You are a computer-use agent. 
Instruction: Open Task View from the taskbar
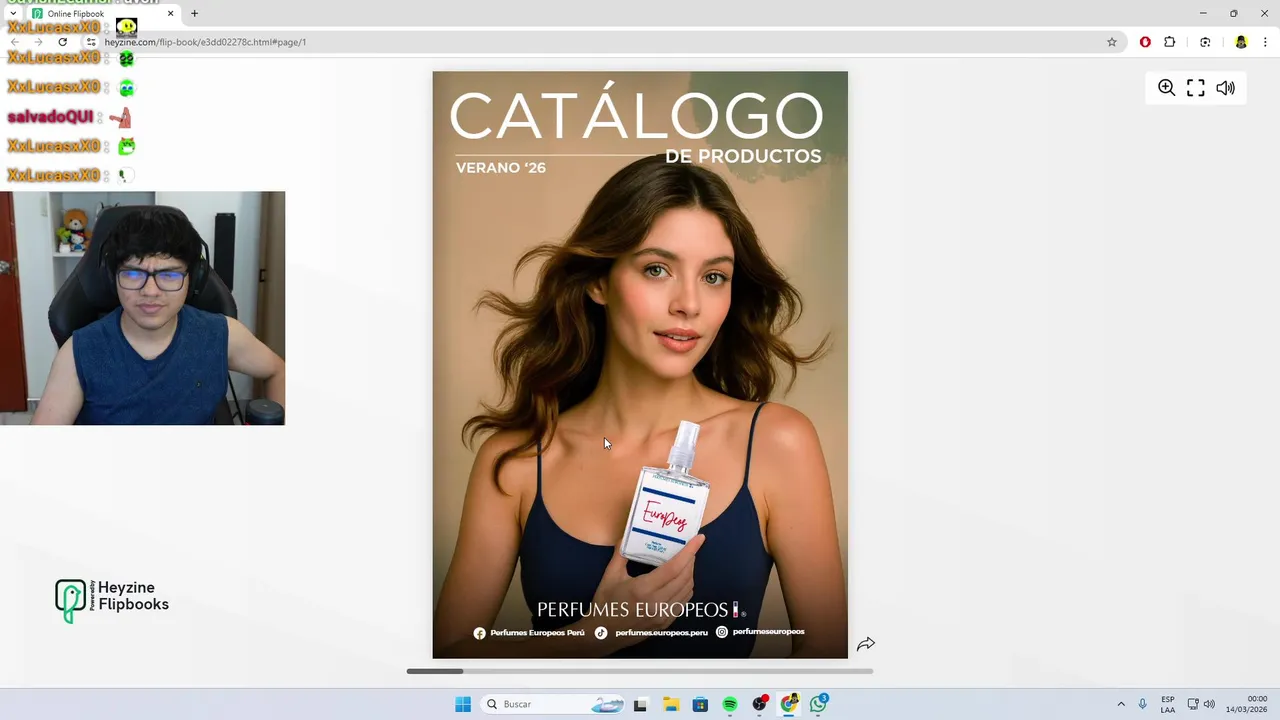click(640, 704)
